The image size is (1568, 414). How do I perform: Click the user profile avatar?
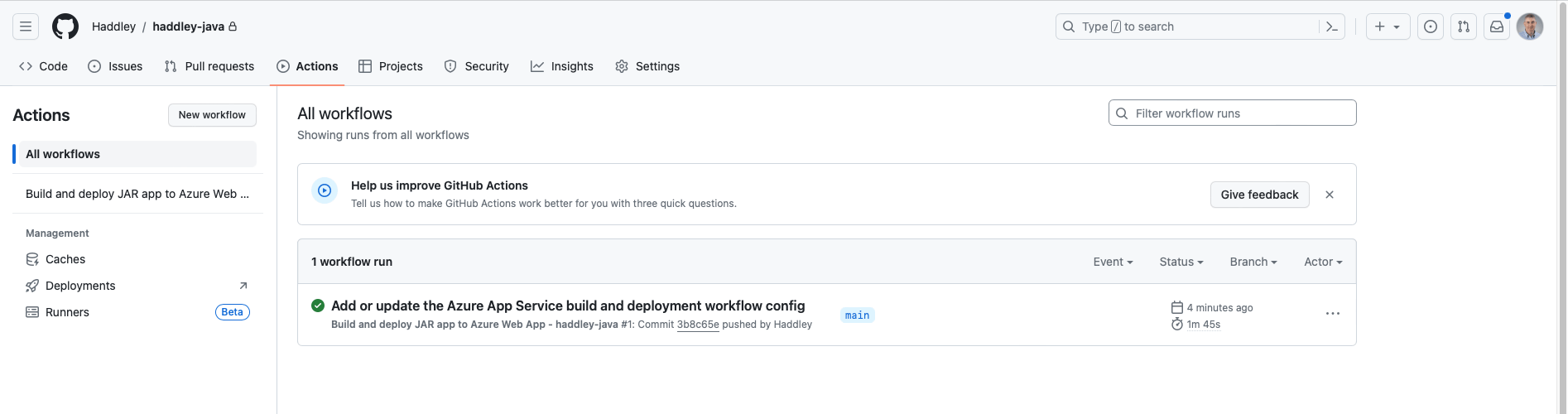click(1530, 26)
